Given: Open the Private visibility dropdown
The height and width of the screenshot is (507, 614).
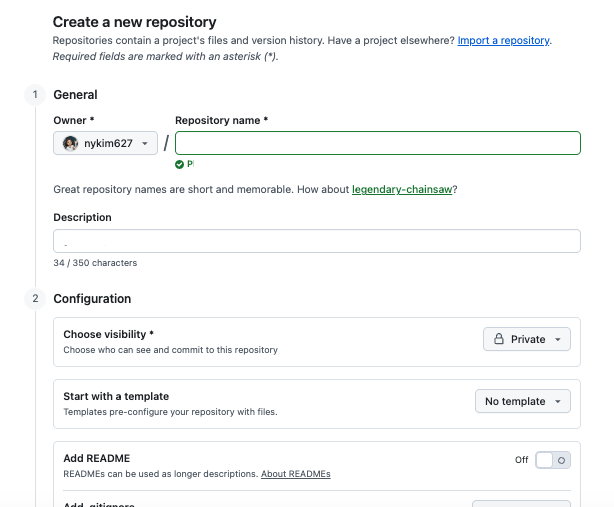Looking at the screenshot, I should tap(527, 339).
